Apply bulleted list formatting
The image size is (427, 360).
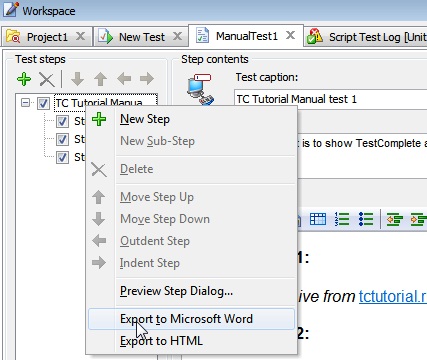[366, 219]
